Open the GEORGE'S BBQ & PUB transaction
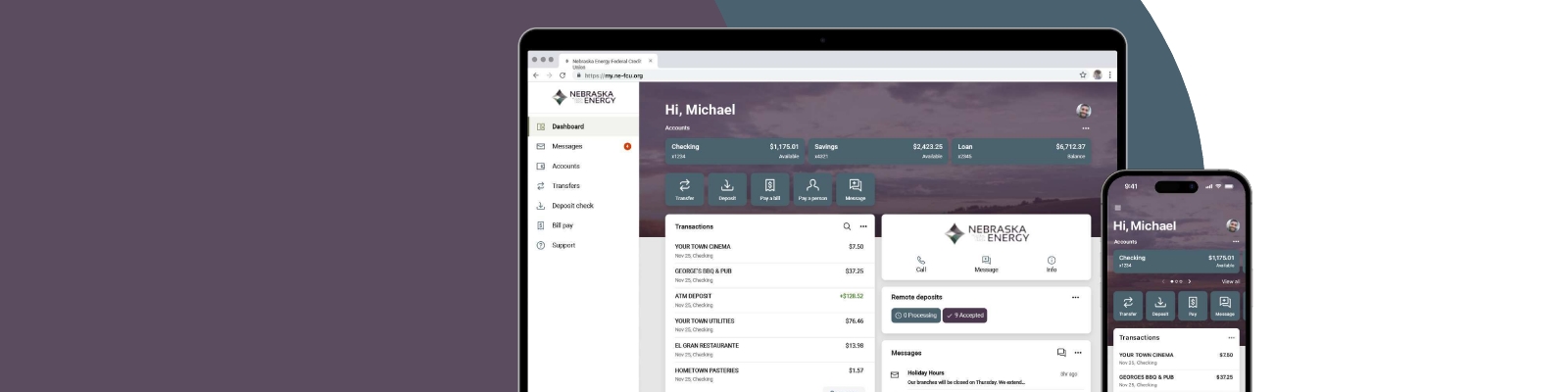 tap(769, 275)
